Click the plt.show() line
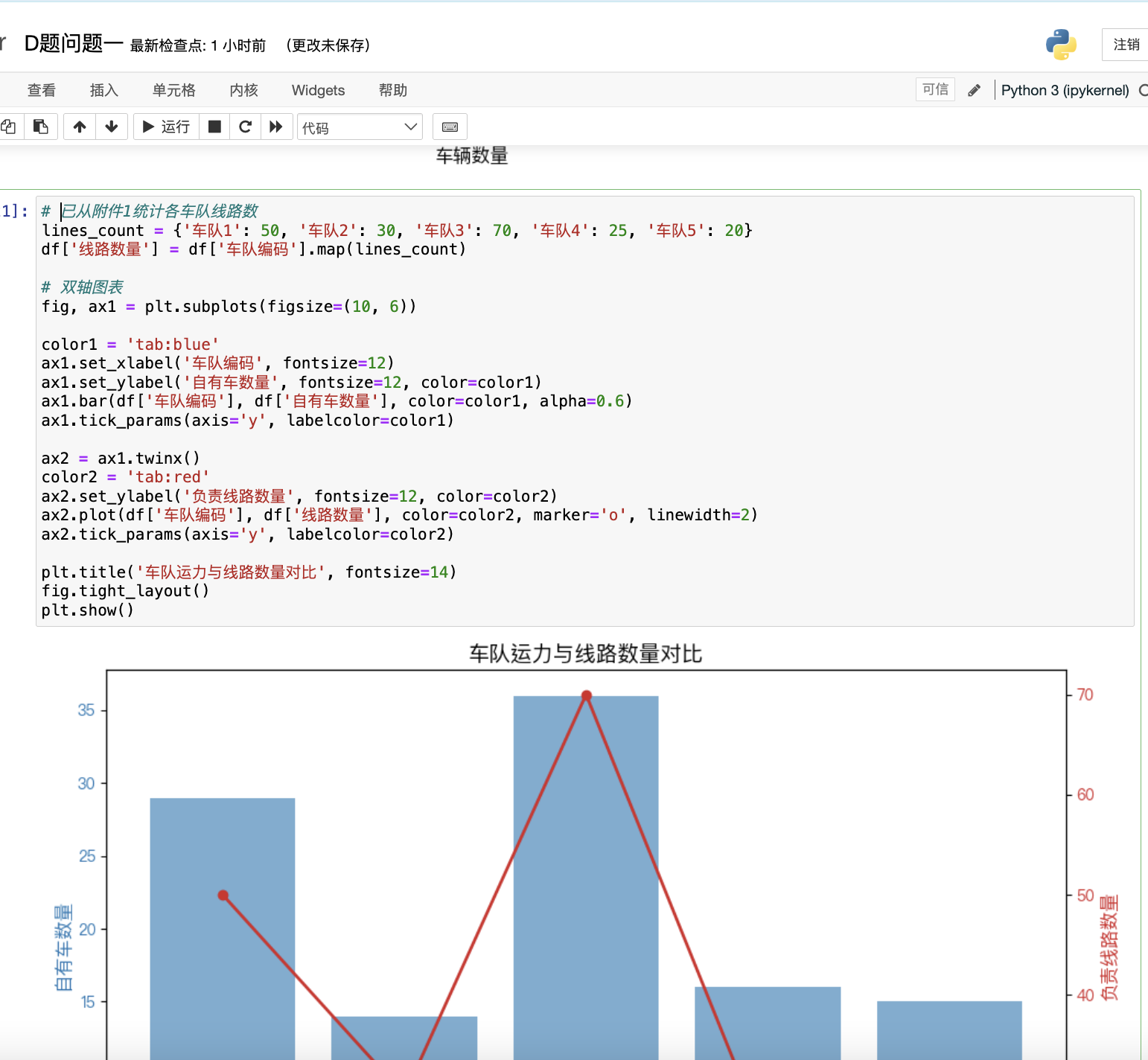Viewport: 1148px width, 1060px height. pyautogui.click(x=88, y=610)
